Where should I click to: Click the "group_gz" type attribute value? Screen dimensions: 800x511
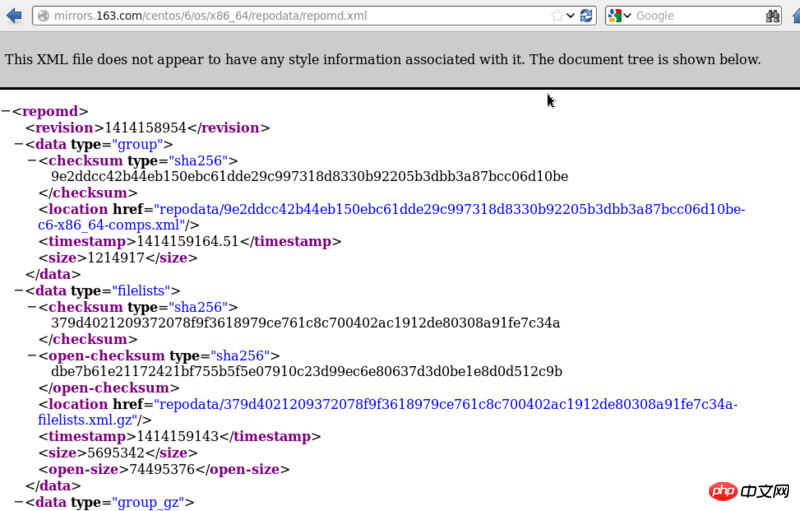coord(148,502)
